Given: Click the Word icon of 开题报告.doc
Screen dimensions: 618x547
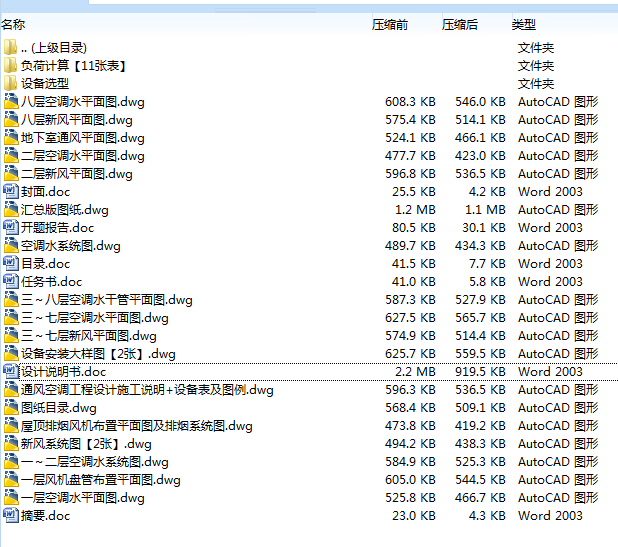Looking at the screenshot, I should pyautogui.click(x=11, y=227).
